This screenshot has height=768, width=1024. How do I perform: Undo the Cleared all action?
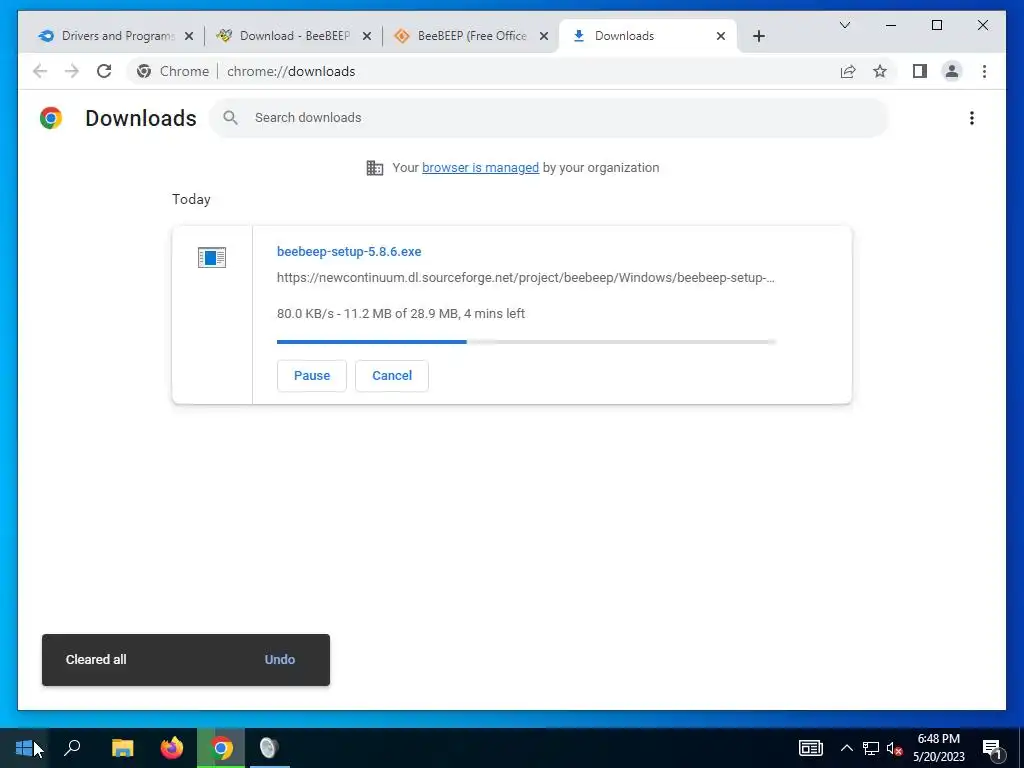pyautogui.click(x=280, y=660)
